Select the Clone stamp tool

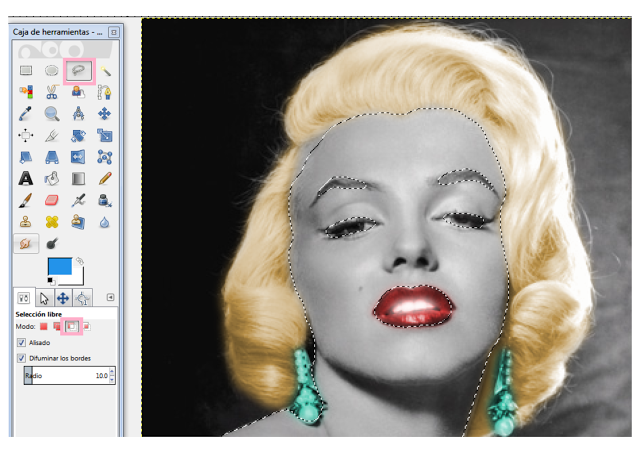point(25,222)
